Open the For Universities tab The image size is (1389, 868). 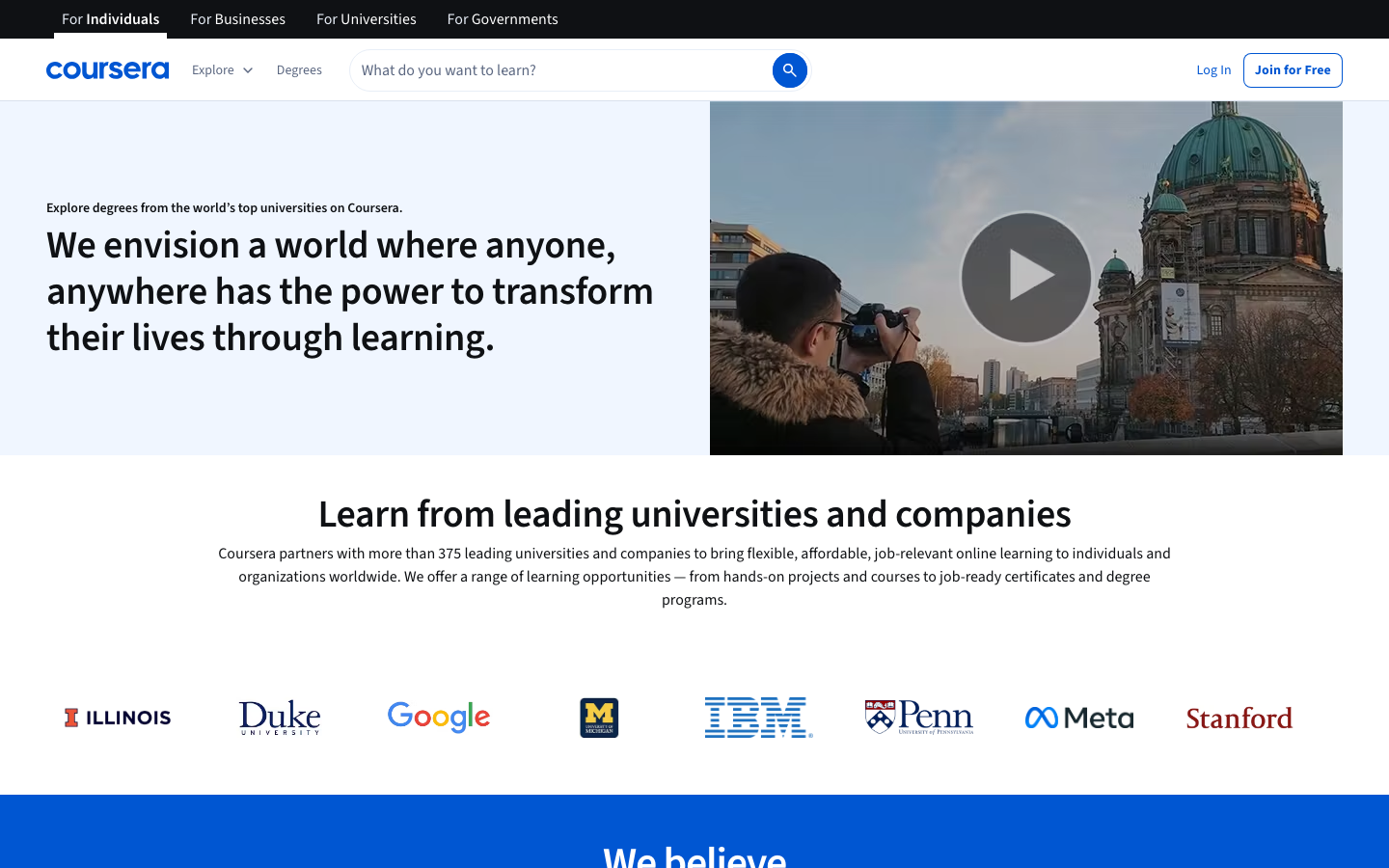(367, 19)
